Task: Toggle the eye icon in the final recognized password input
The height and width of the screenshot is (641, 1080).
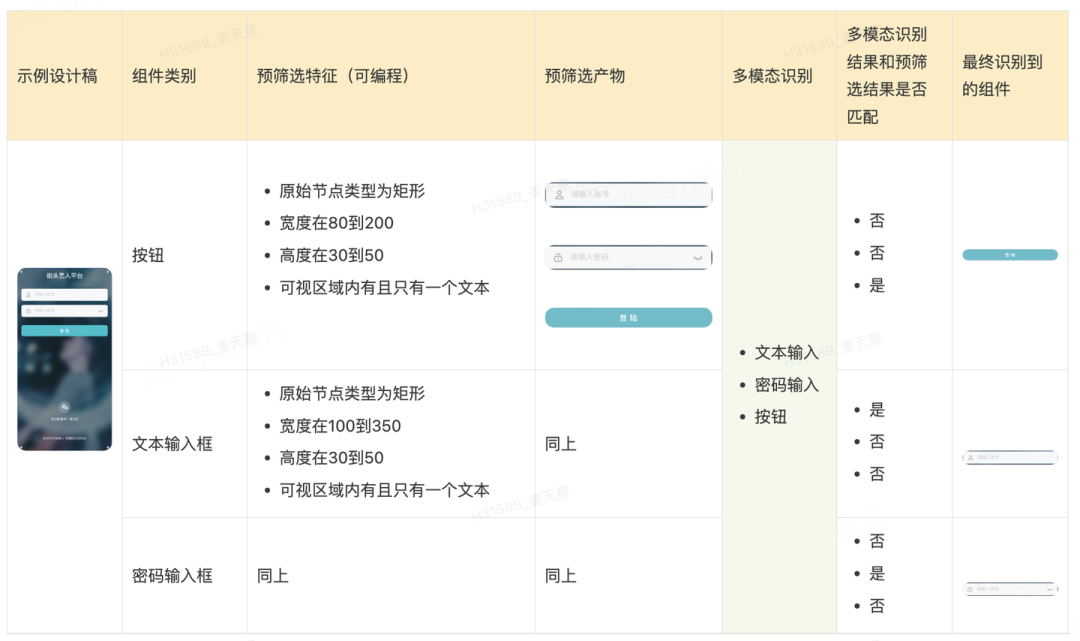Action: click(x=1048, y=590)
